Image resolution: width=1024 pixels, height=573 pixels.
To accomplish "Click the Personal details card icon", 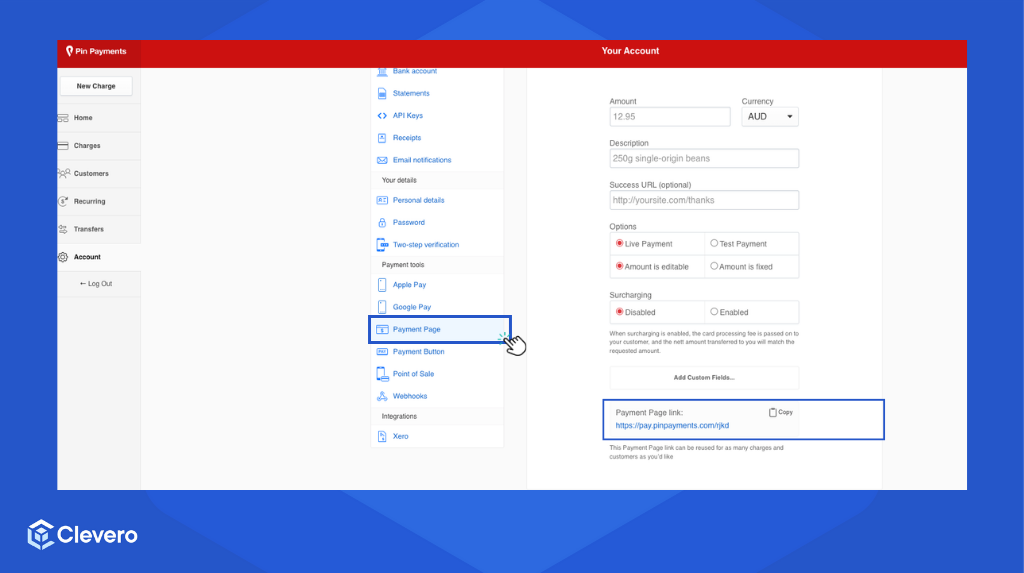I will (x=382, y=201).
